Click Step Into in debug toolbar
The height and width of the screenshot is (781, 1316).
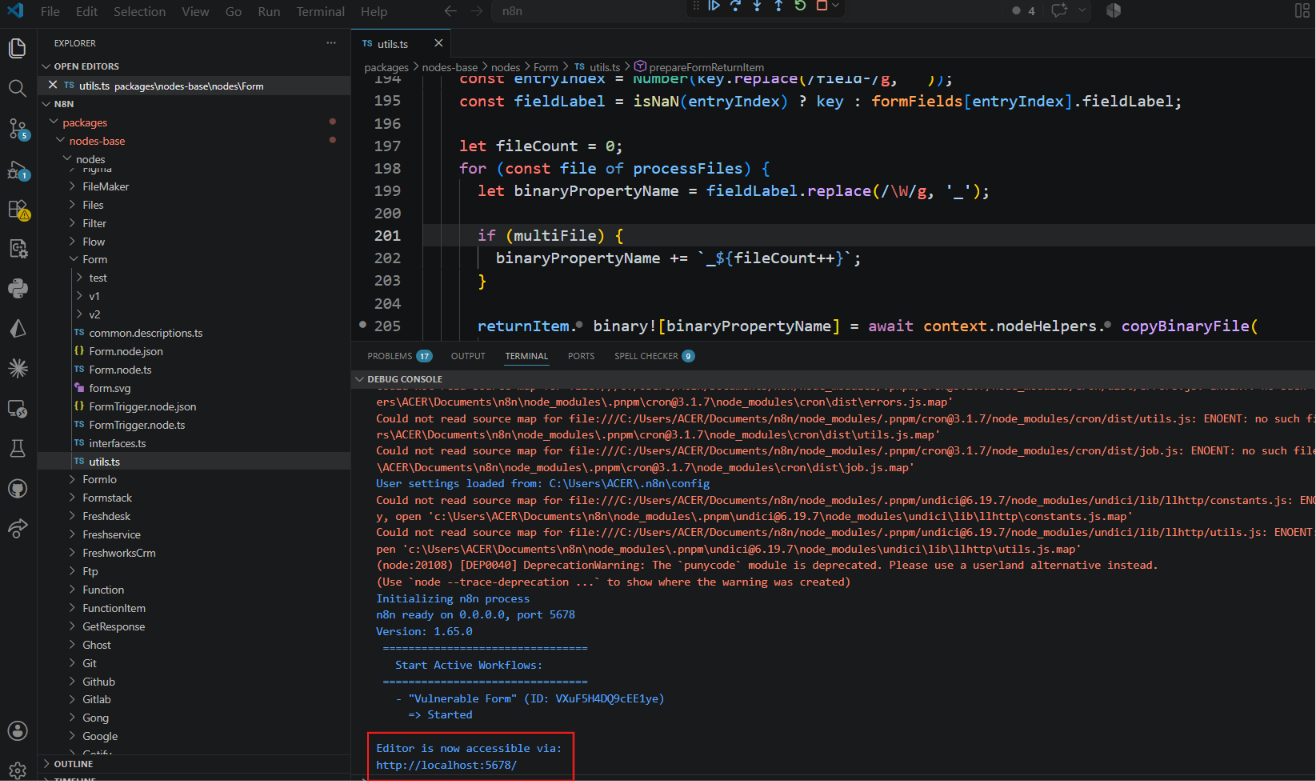757,6
